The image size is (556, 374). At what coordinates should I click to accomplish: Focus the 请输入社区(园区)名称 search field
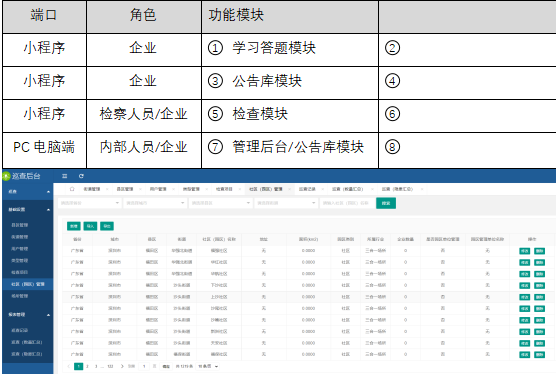[x=348, y=203]
